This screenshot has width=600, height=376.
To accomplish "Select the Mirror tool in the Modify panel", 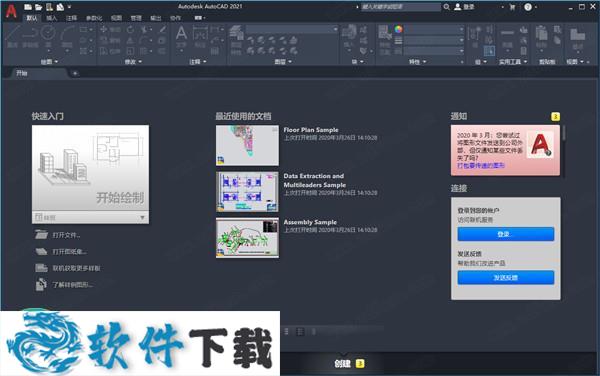I will point(130,40).
